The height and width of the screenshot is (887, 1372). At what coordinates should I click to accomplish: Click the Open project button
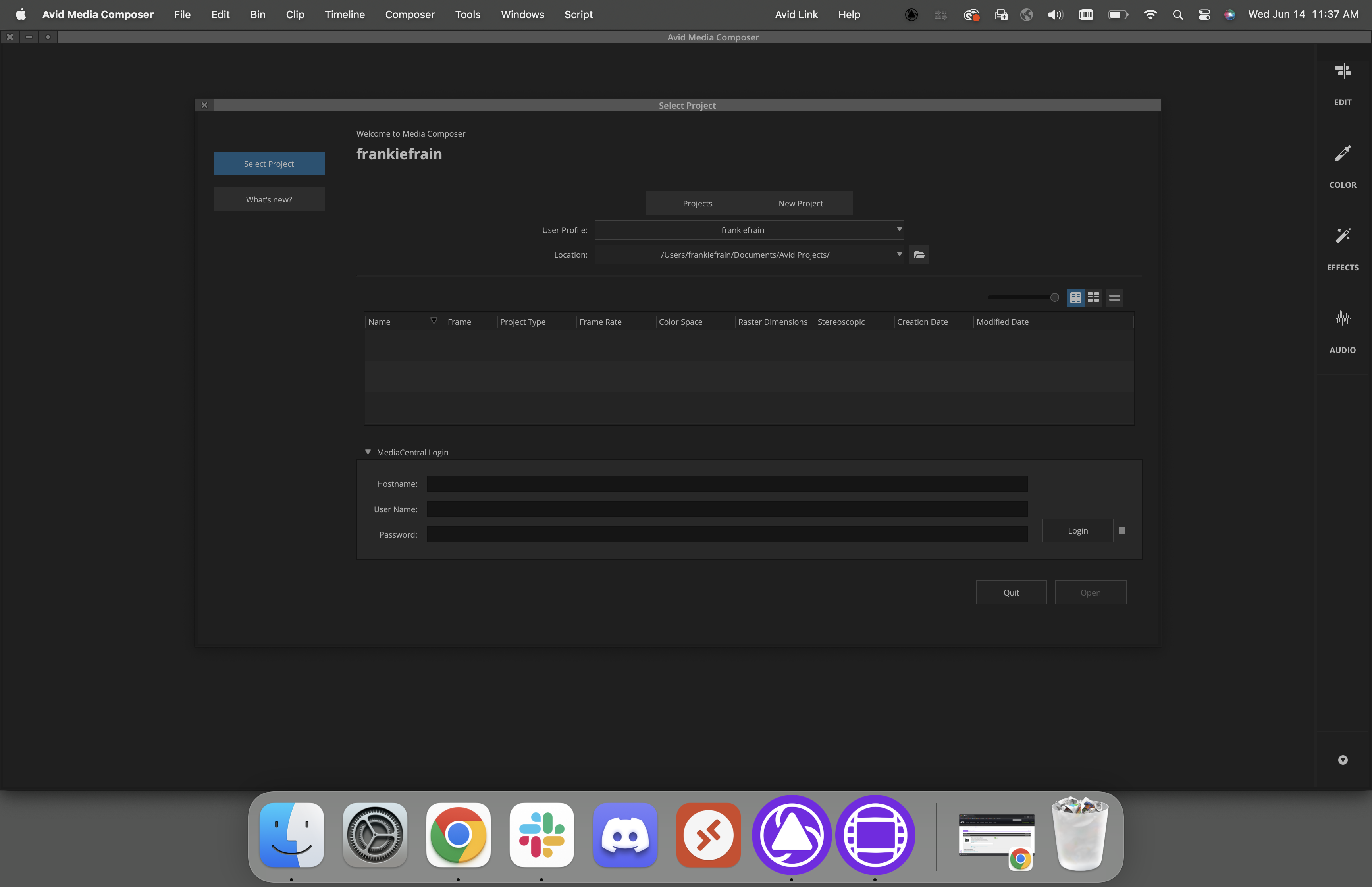(x=1091, y=592)
